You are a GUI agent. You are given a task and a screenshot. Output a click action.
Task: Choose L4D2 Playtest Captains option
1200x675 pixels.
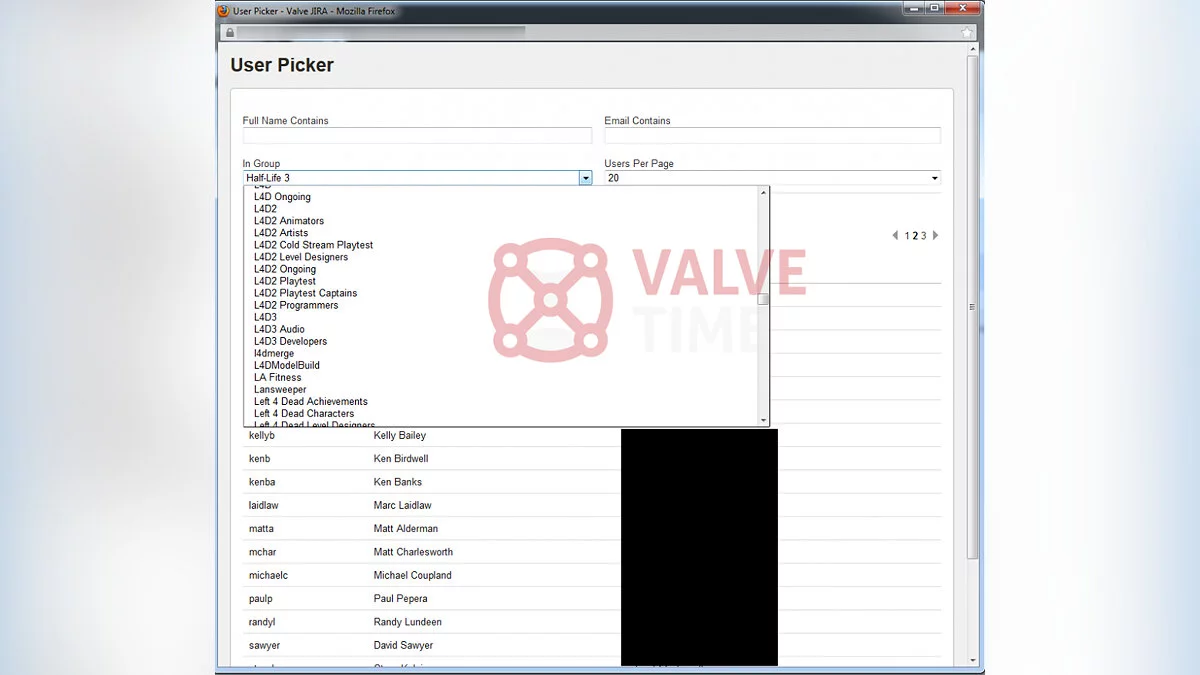[x=305, y=293]
